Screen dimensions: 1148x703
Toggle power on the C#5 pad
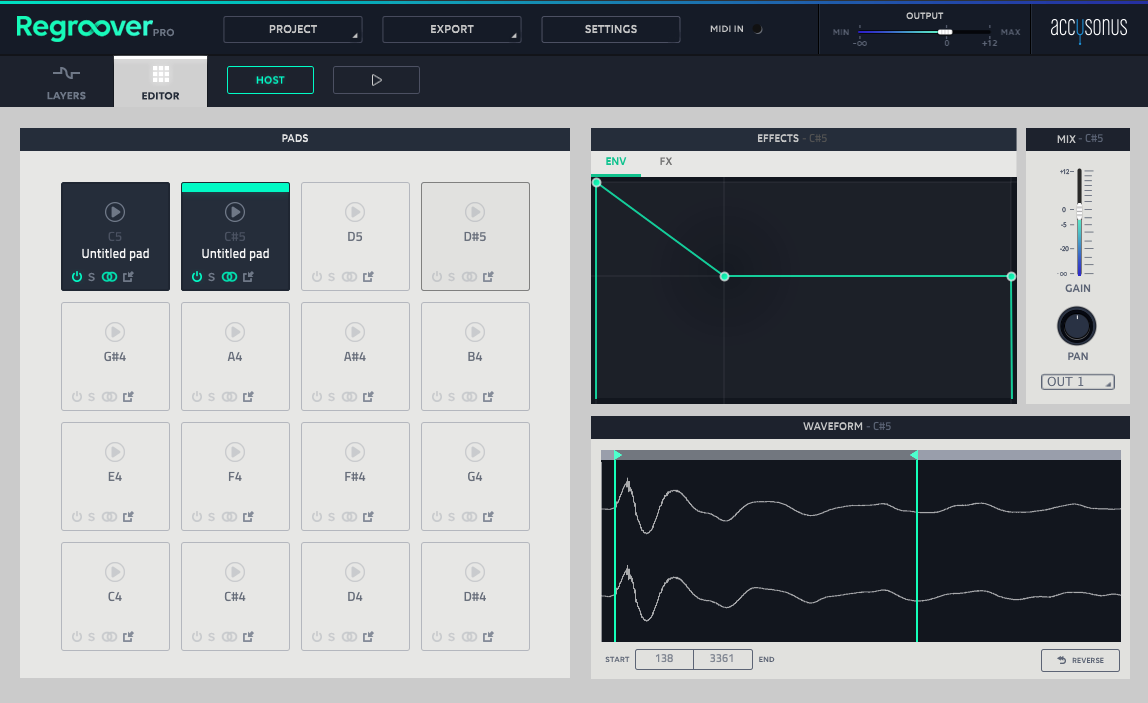(197, 277)
